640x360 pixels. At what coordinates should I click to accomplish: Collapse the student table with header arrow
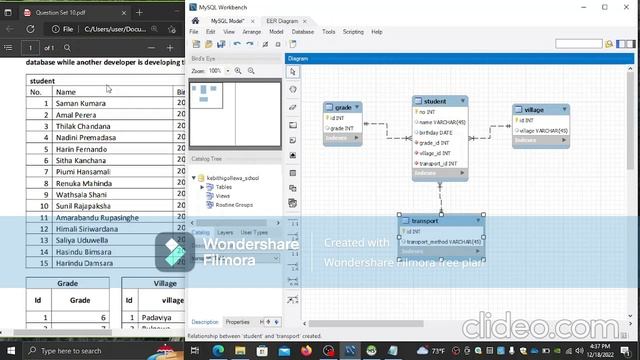click(462, 101)
